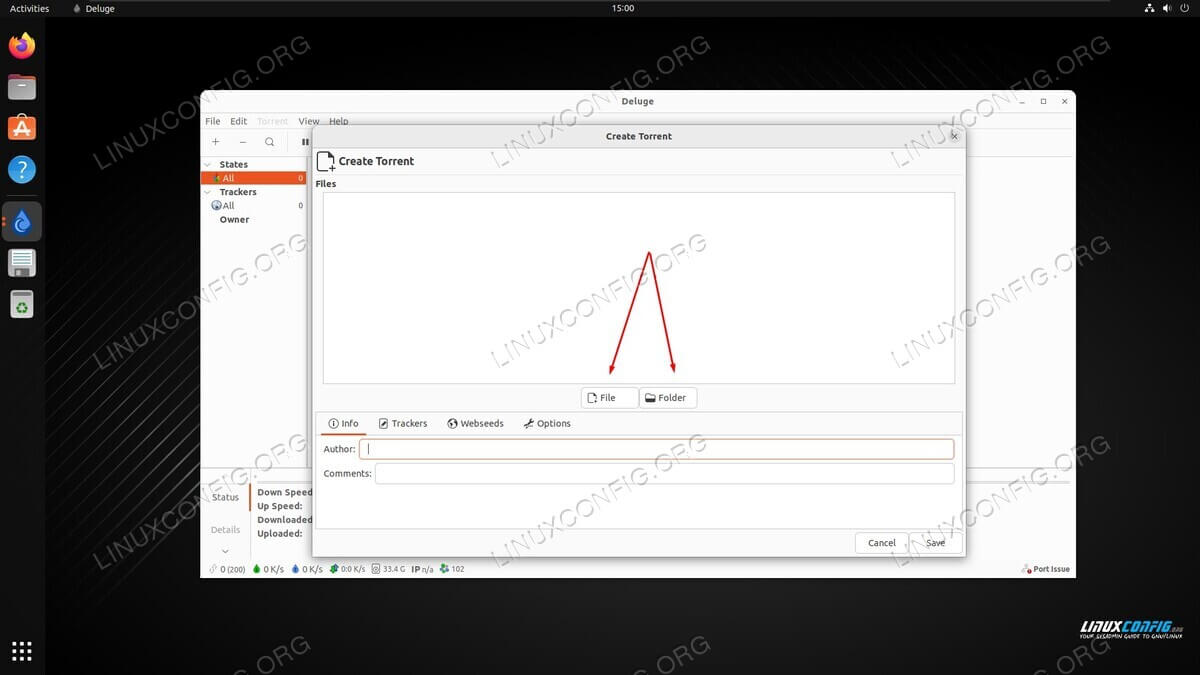
Task: Open the Options tab
Action: coord(547,424)
